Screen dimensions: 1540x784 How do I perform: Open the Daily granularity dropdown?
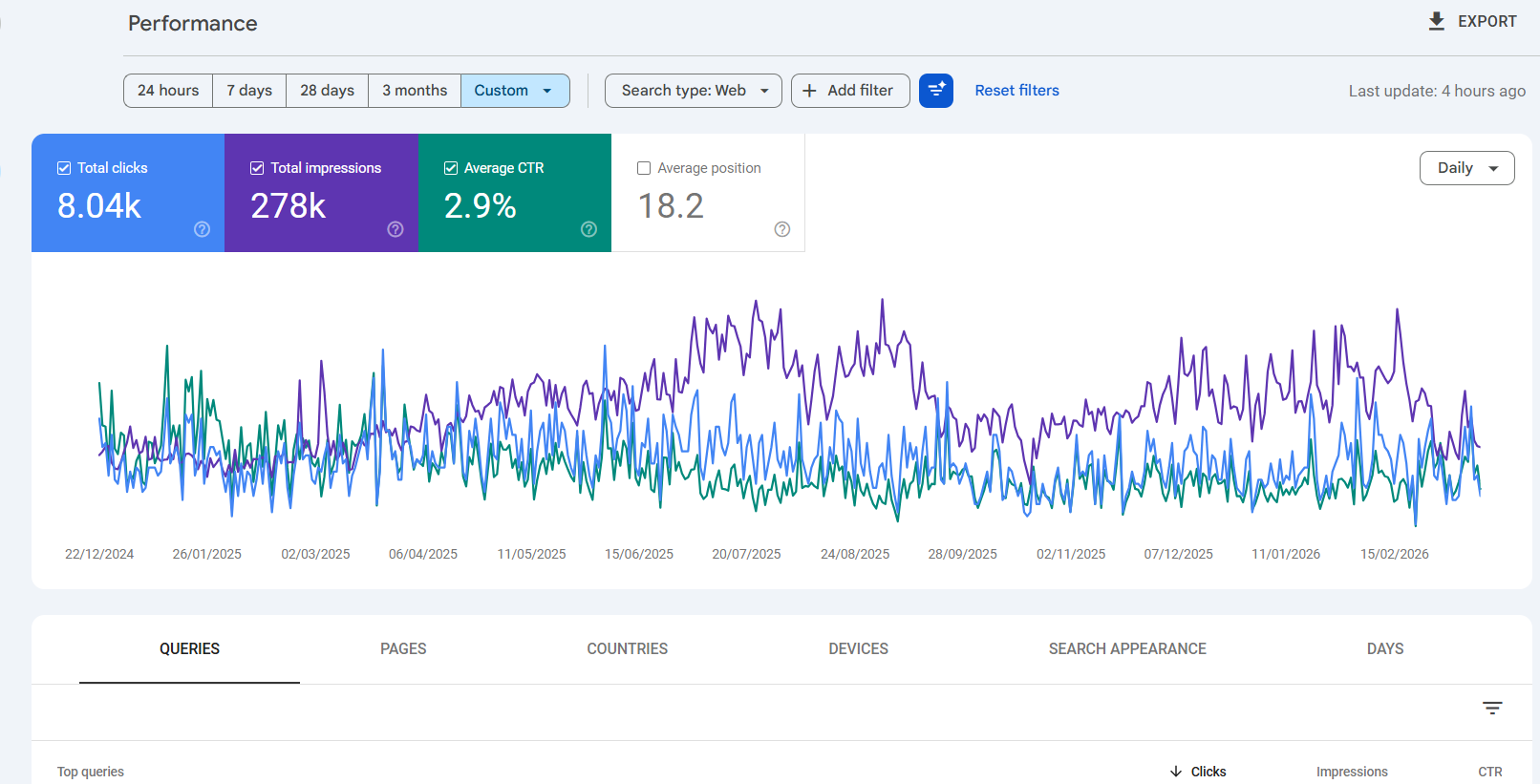click(1466, 168)
